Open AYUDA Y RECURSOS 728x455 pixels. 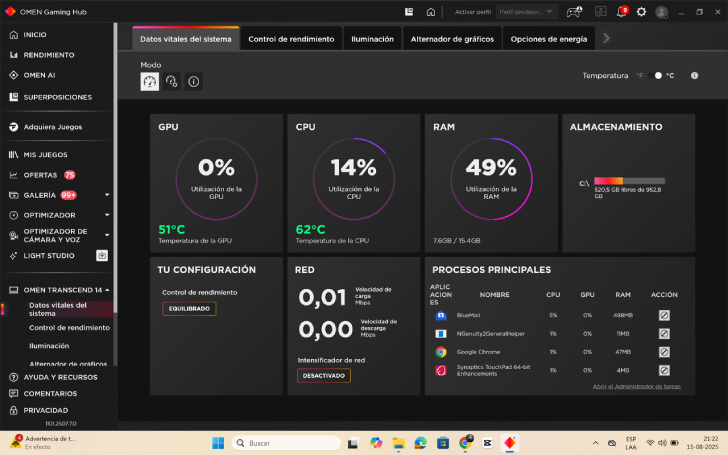tap(60, 377)
